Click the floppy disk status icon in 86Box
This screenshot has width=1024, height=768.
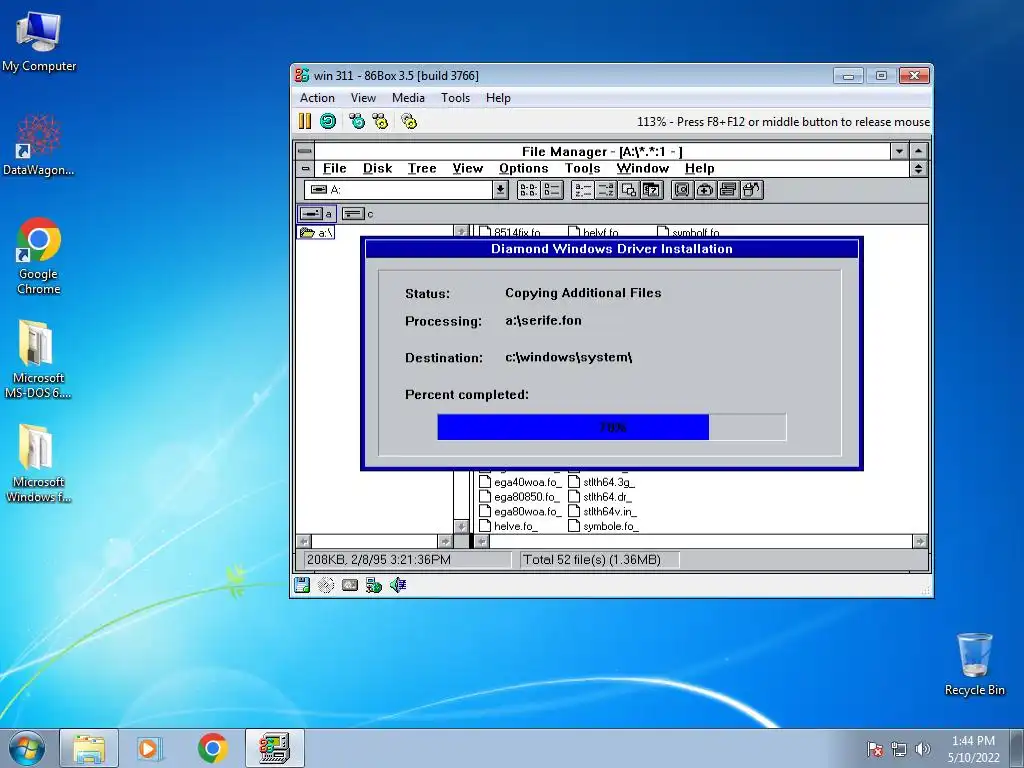pos(302,584)
